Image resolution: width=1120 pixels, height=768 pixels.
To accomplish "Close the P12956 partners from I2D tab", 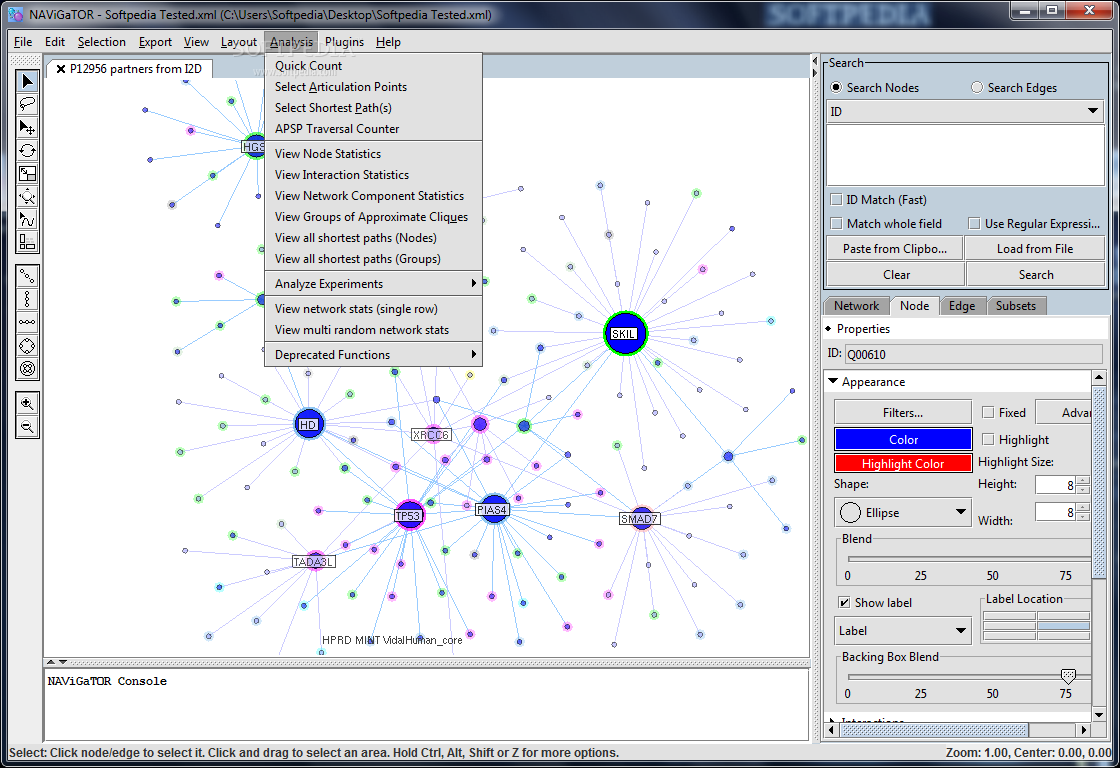I will pos(61,69).
